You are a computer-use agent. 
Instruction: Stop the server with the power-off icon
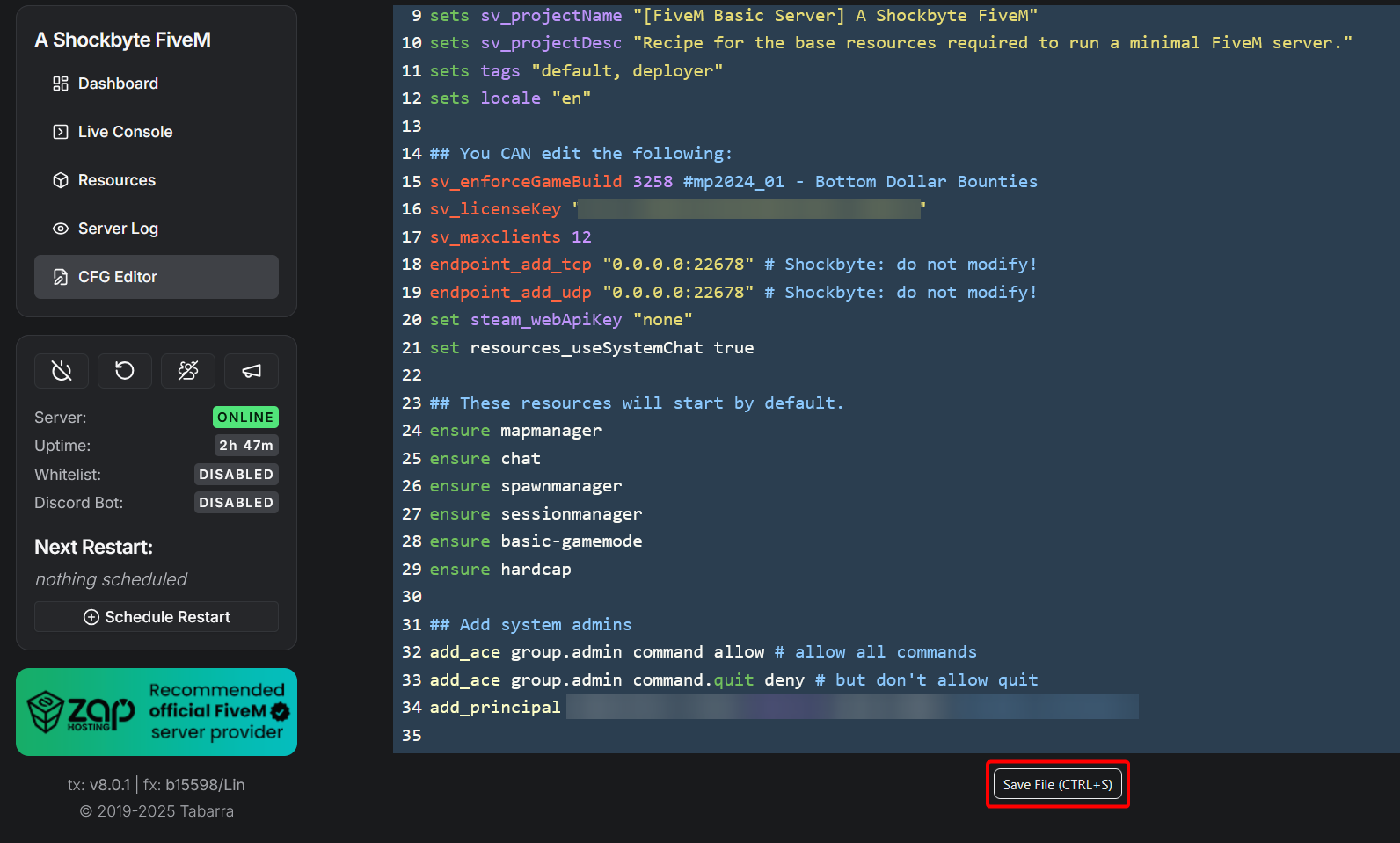point(62,371)
